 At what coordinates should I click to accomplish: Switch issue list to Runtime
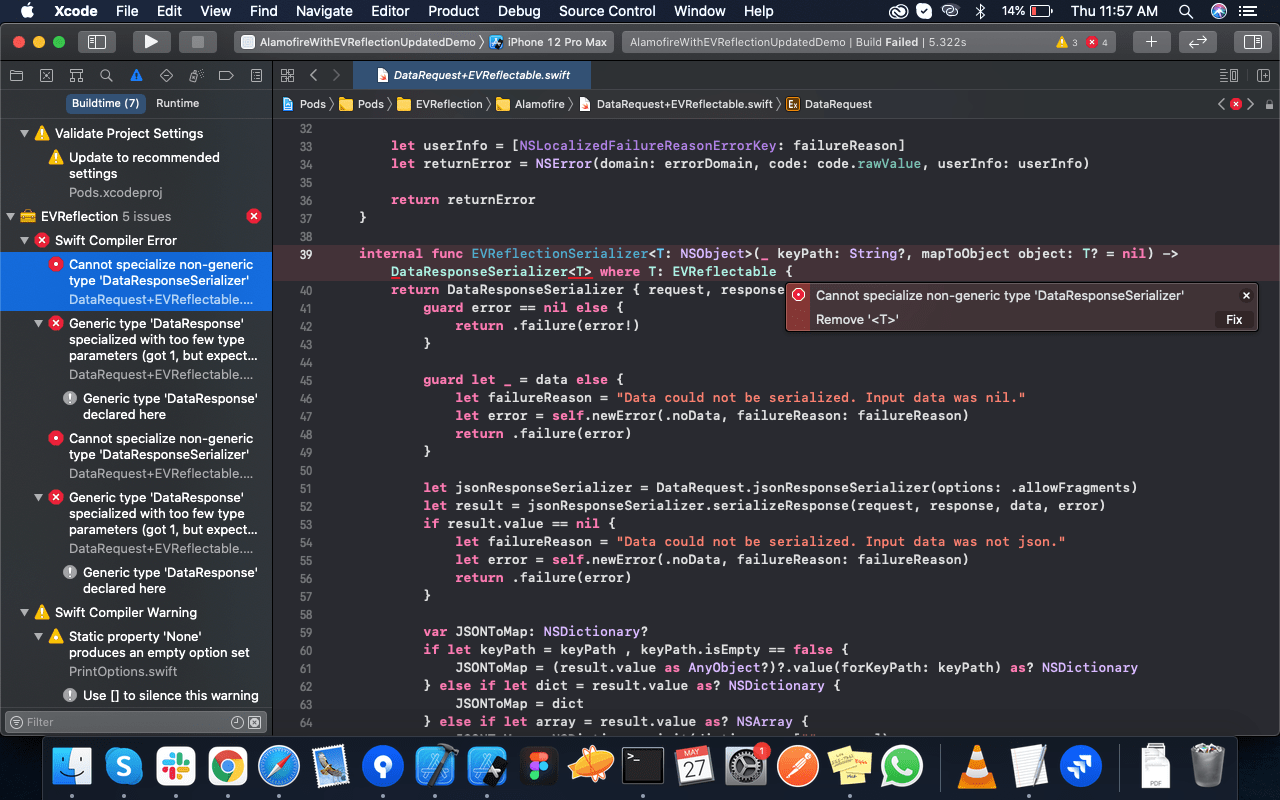tap(178, 104)
